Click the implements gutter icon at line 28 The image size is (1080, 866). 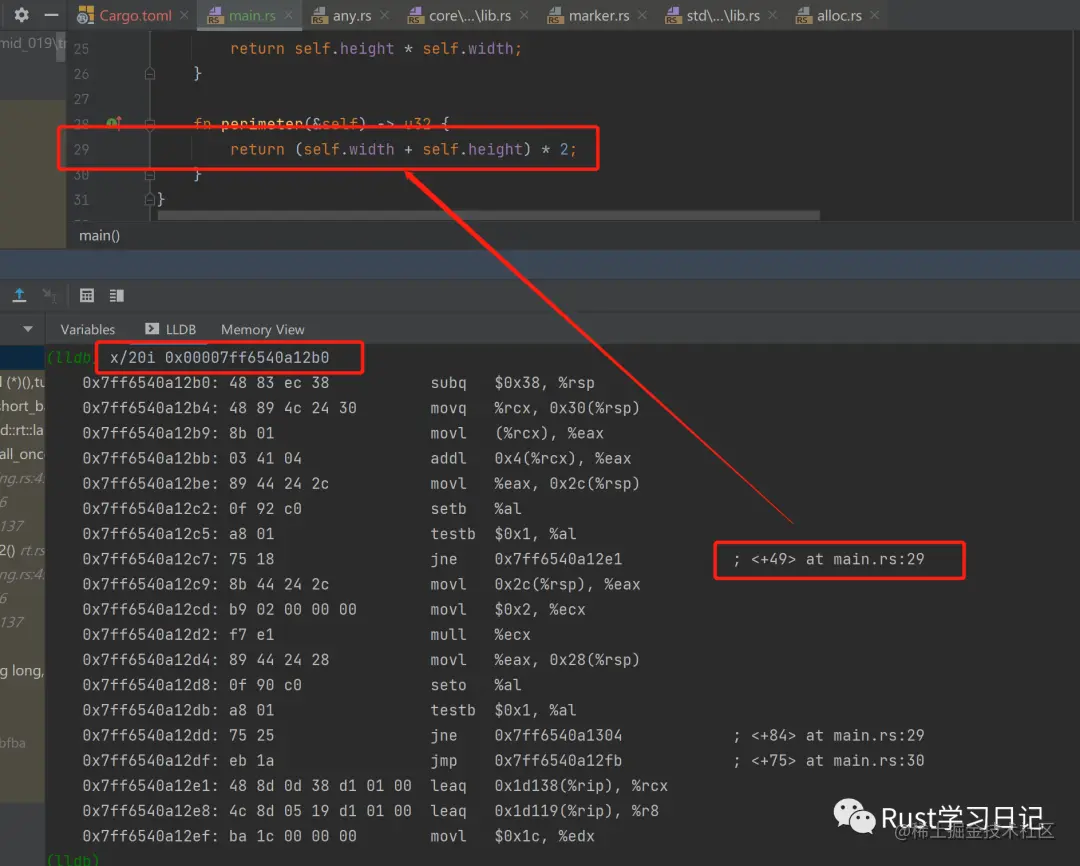pyautogui.click(x=114, y=123)
